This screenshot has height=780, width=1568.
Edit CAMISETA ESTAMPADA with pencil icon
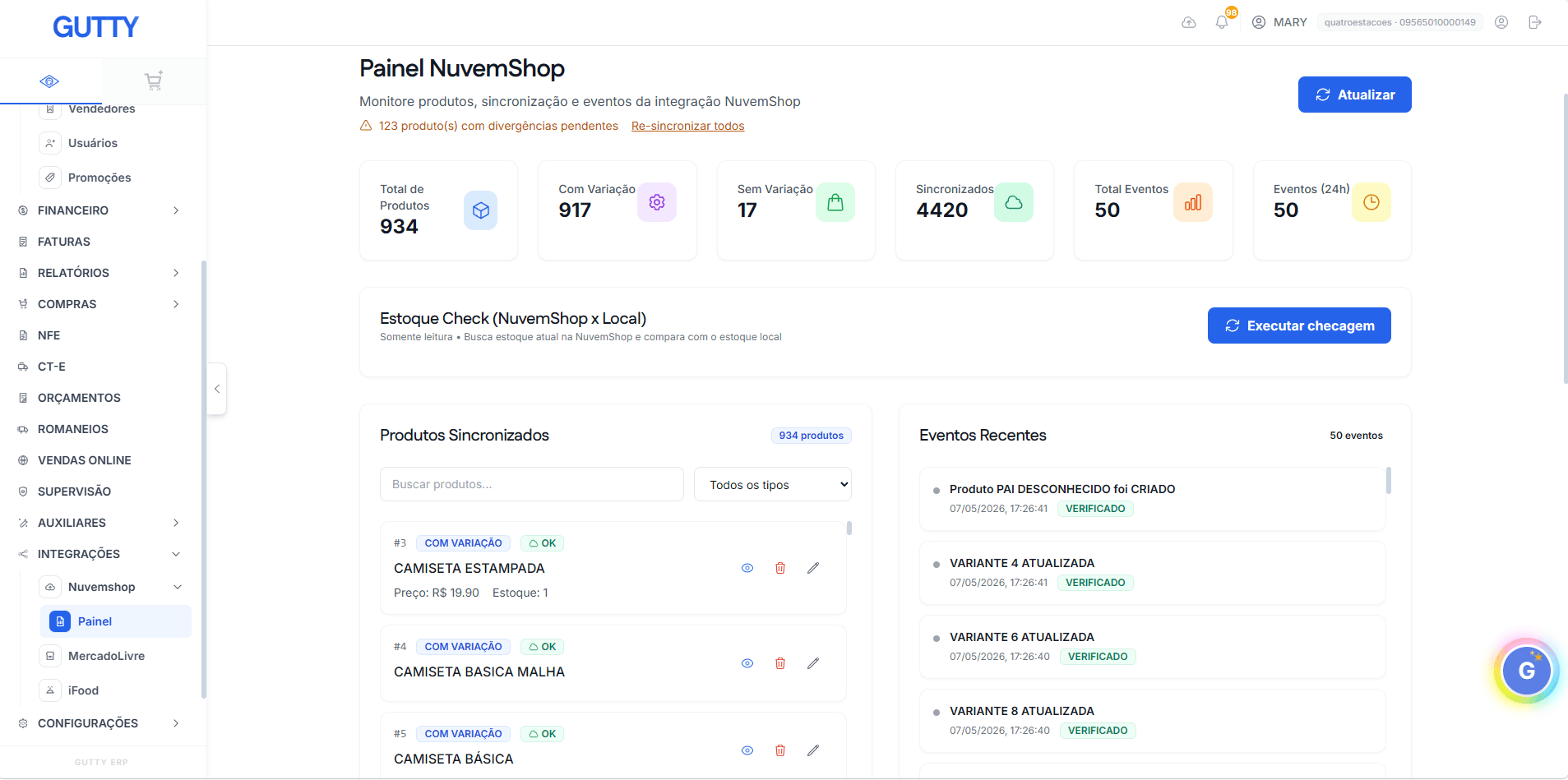tap(813, 568)
